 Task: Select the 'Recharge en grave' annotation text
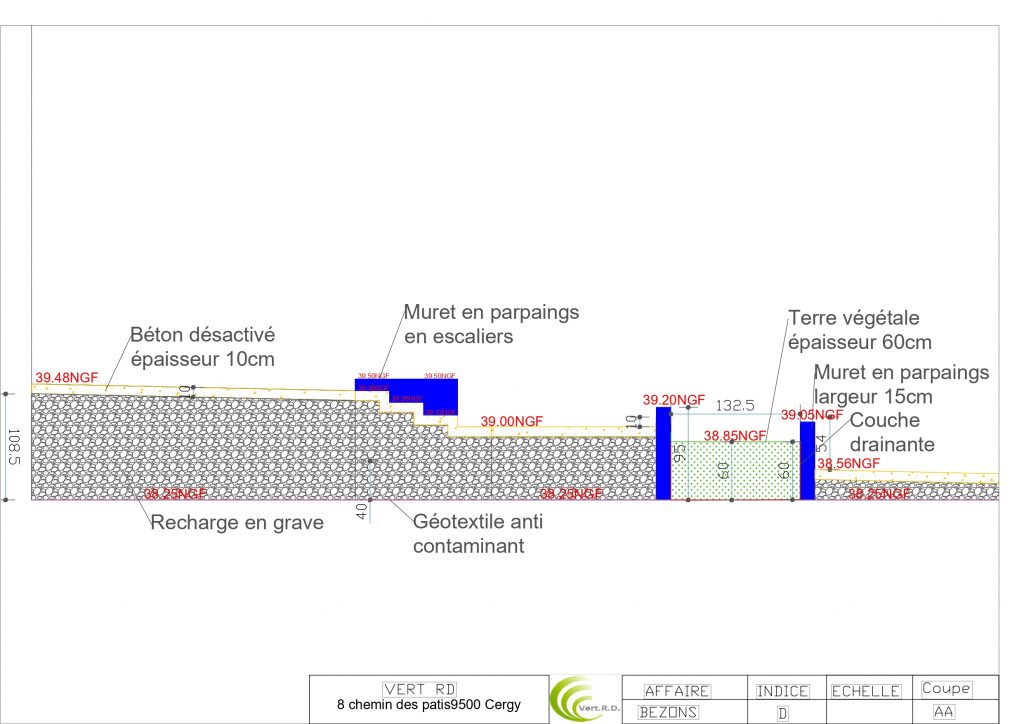tap(237, 522)
